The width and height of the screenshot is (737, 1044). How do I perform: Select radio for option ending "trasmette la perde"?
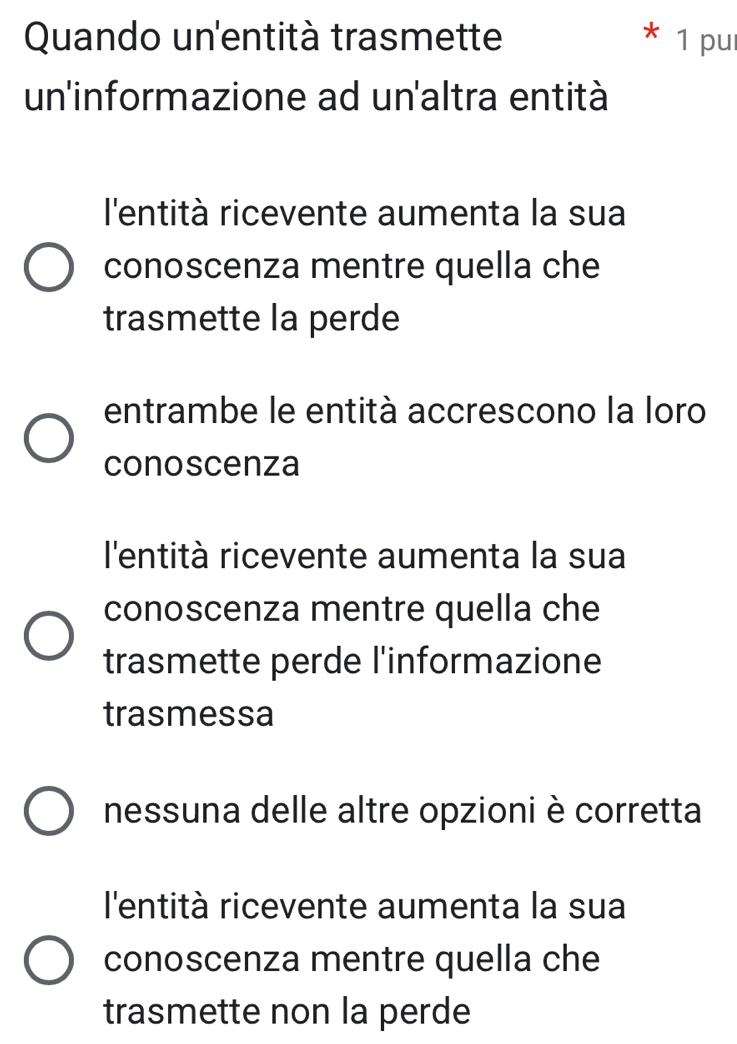click(x=48, y=267)
